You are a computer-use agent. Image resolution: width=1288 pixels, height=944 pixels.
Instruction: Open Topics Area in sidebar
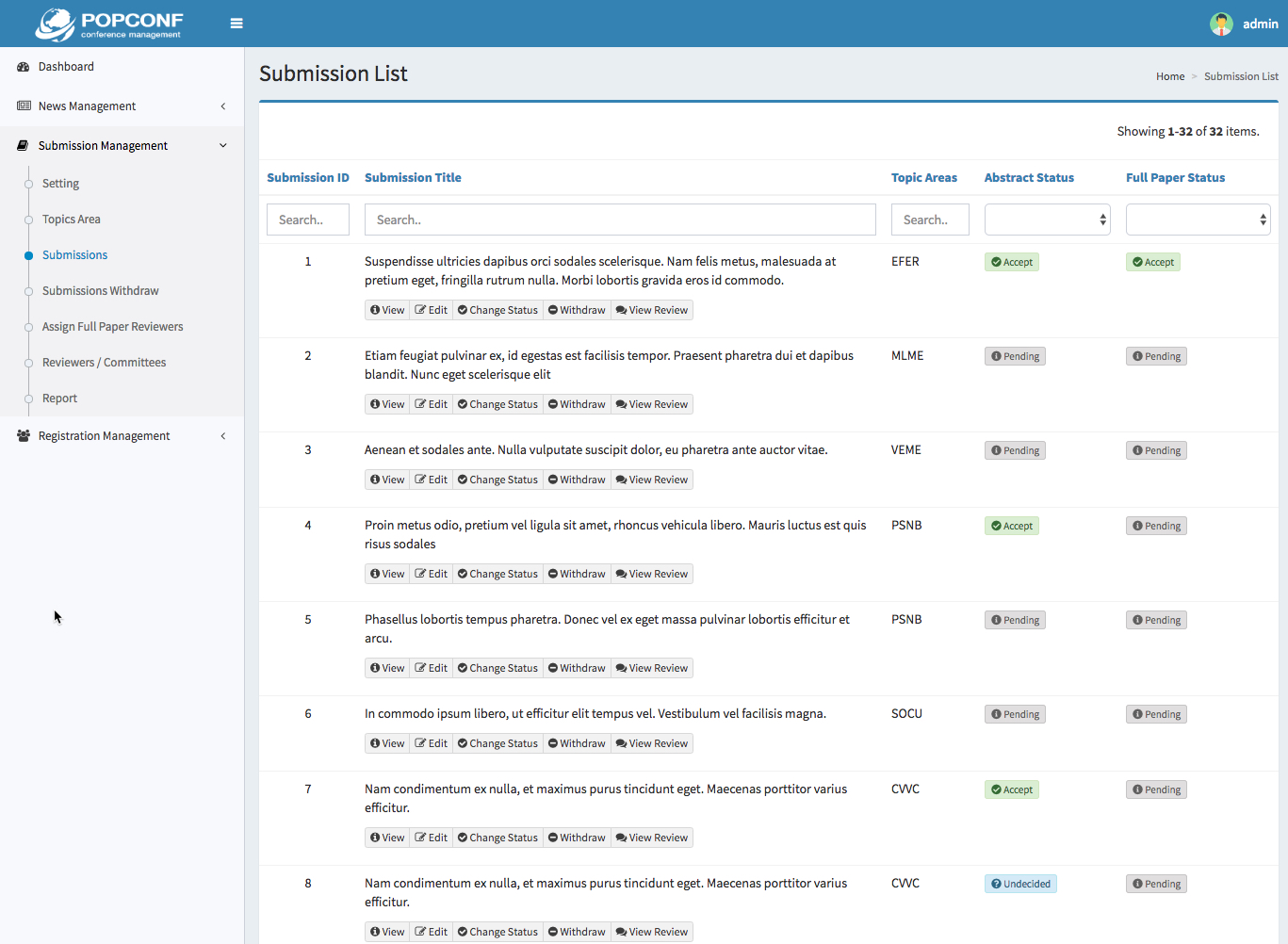[72, 220]
